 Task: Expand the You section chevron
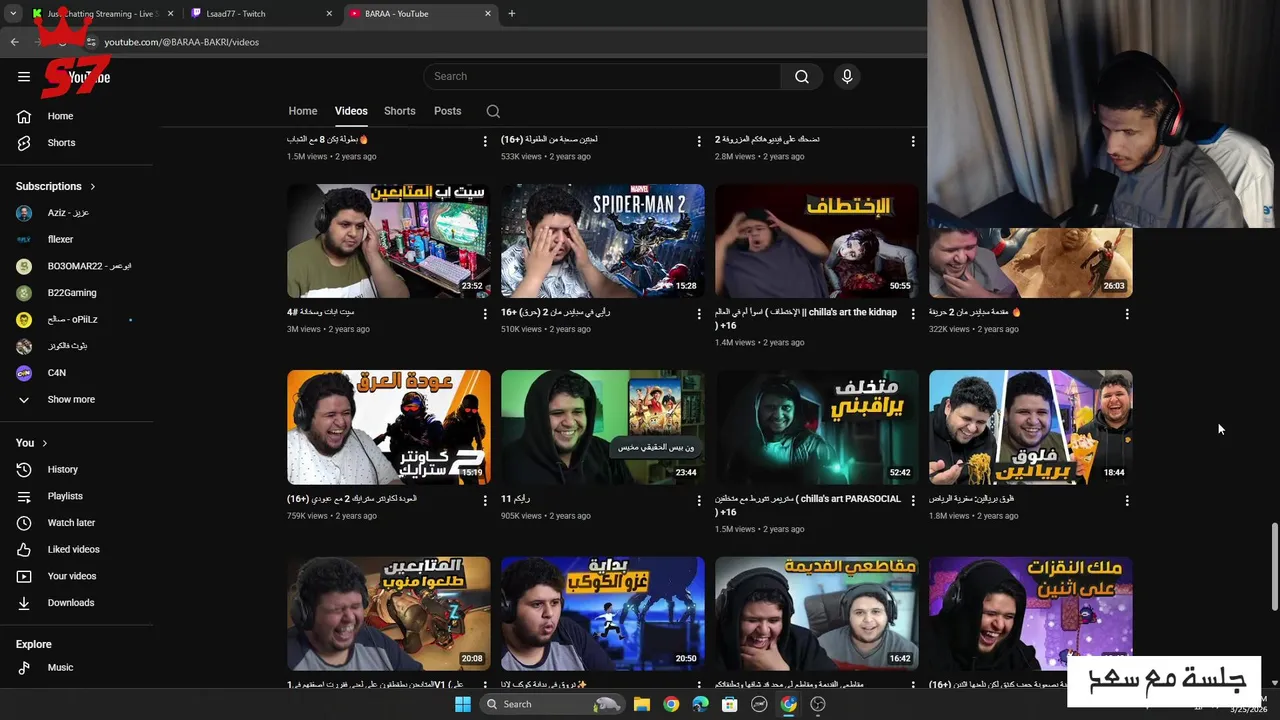[x=44, y=443]
